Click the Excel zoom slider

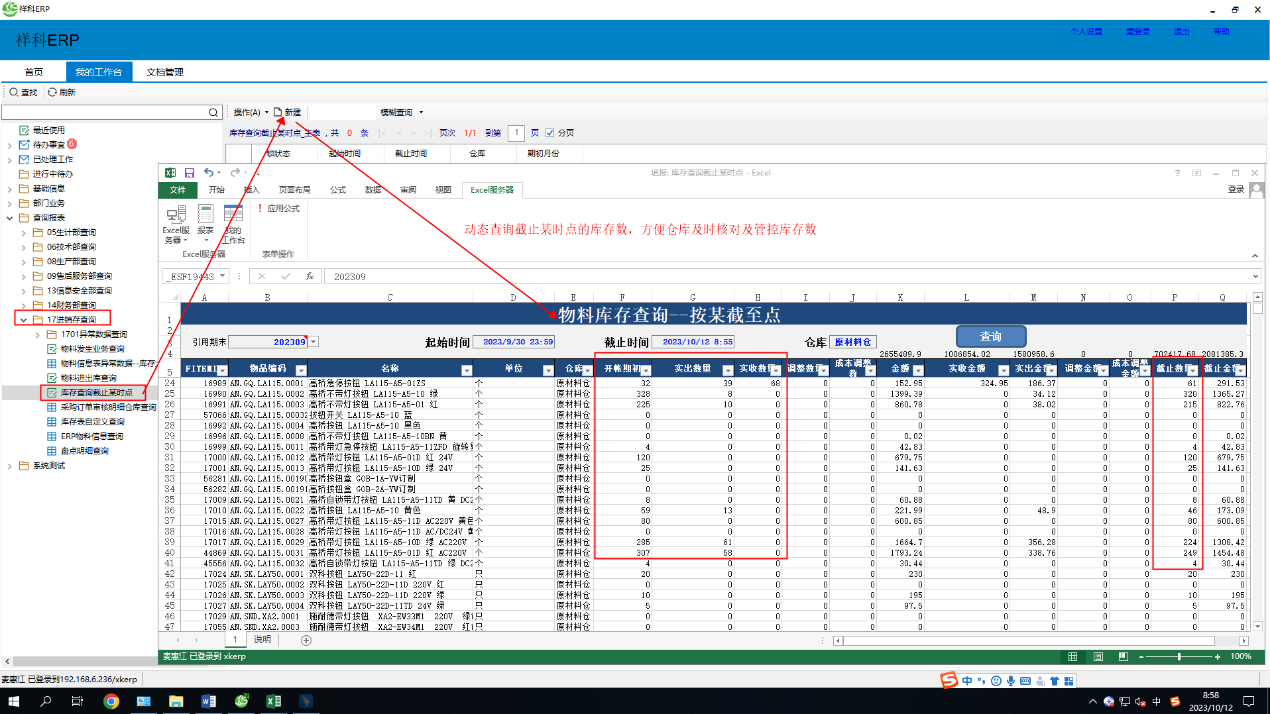point(1180,656)
